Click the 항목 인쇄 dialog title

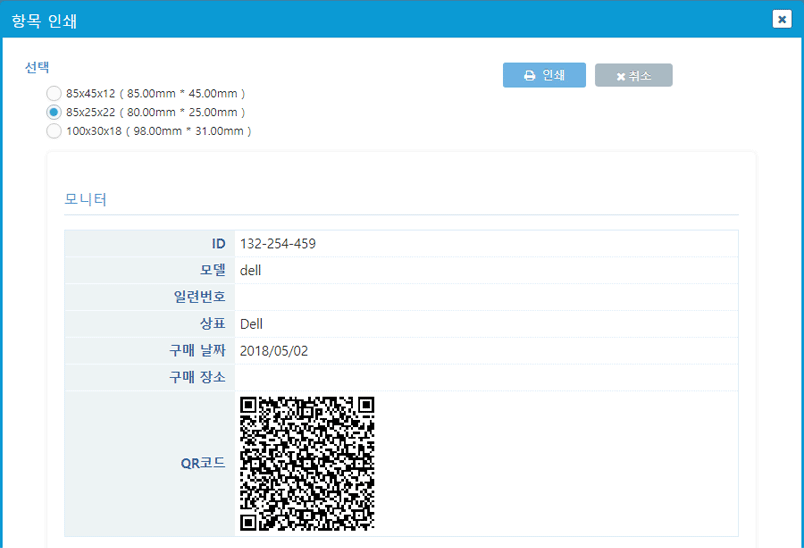point(44,21)
